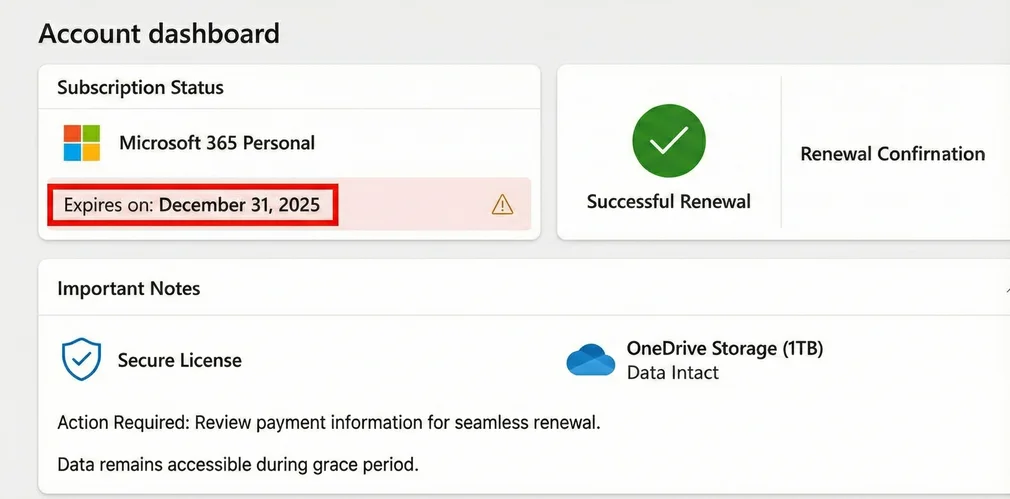Click the 'Action Required:' label
Viewport: 1010px width, 499px height.
click(123, 422)
